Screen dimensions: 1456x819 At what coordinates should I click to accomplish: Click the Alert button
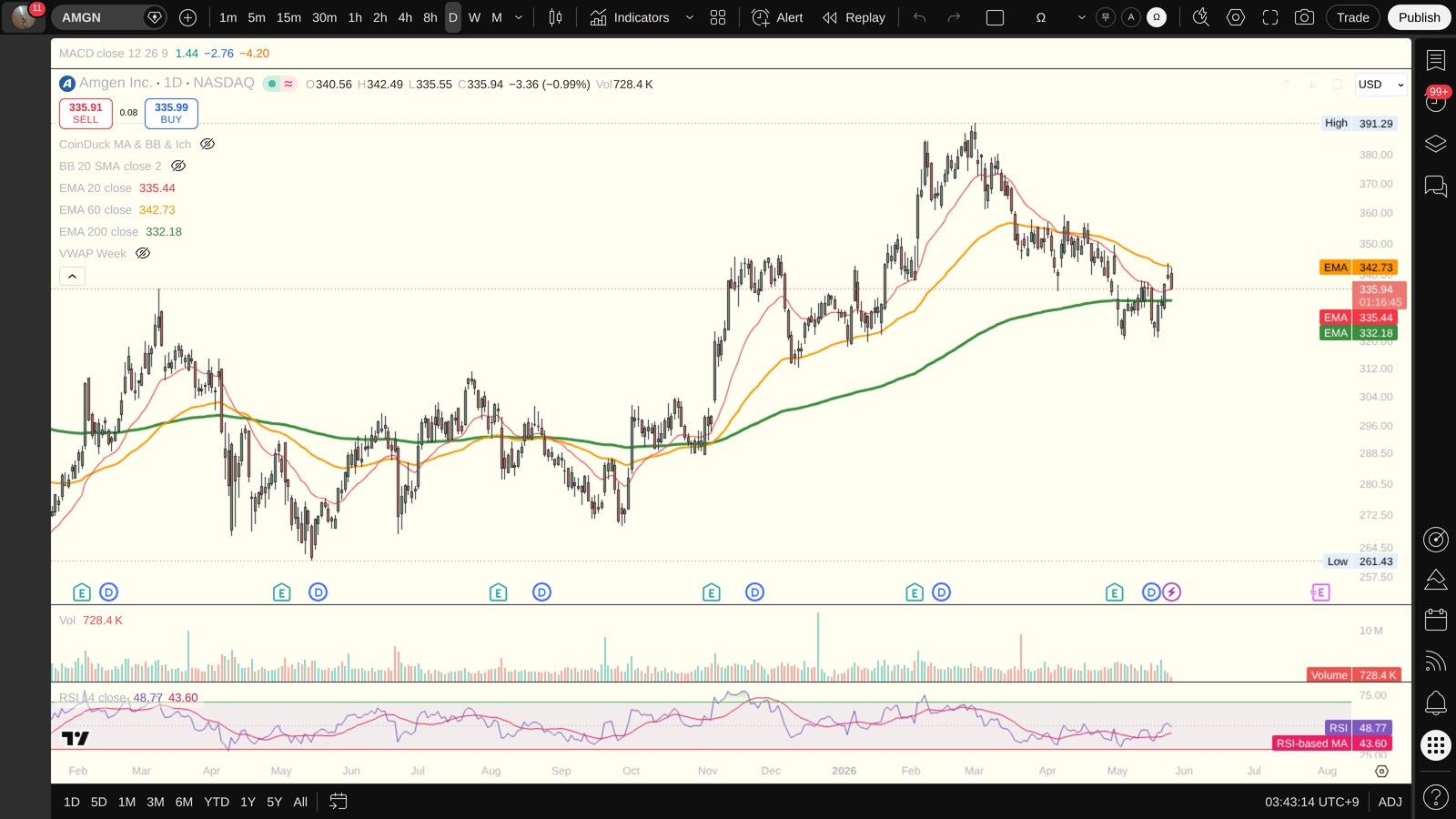pyautogui.click(x=778, y=17)
